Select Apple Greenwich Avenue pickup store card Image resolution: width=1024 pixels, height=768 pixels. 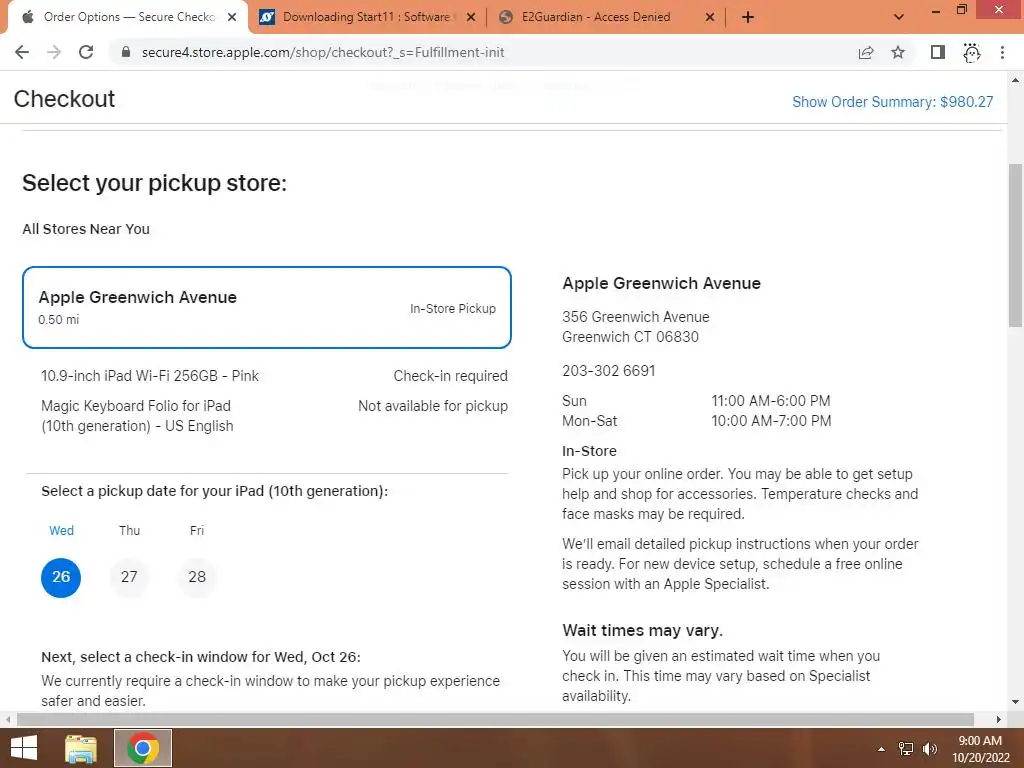[266, 307]
